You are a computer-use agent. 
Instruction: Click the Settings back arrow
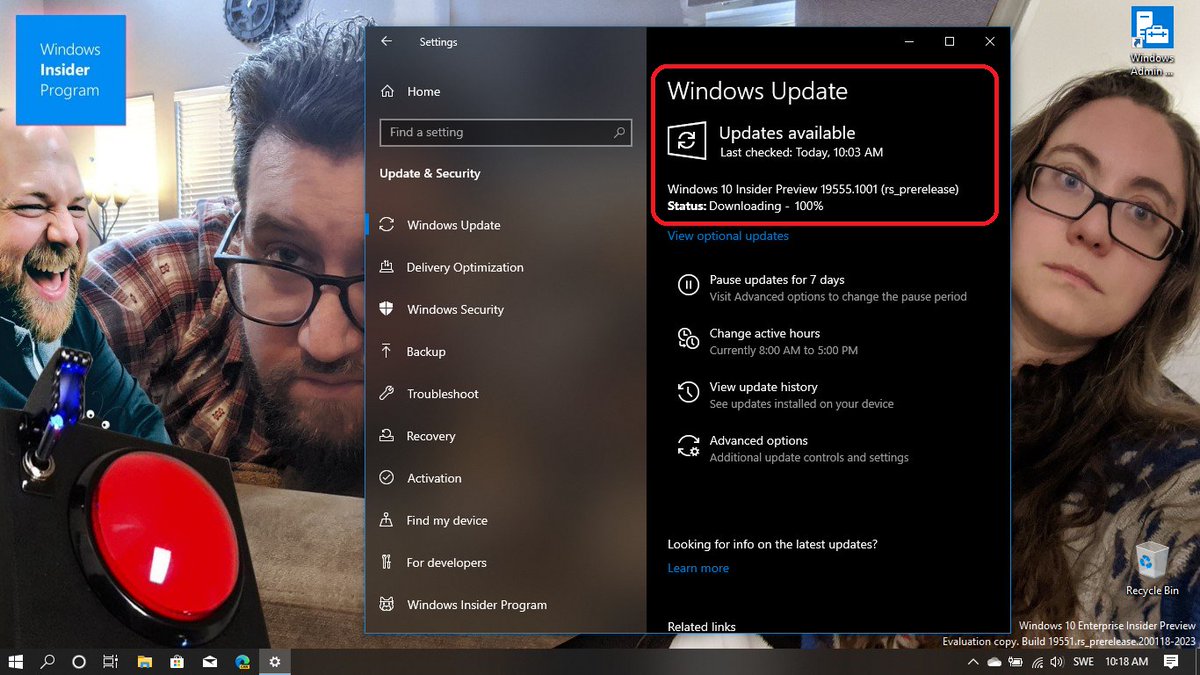(x=387, y=42)
